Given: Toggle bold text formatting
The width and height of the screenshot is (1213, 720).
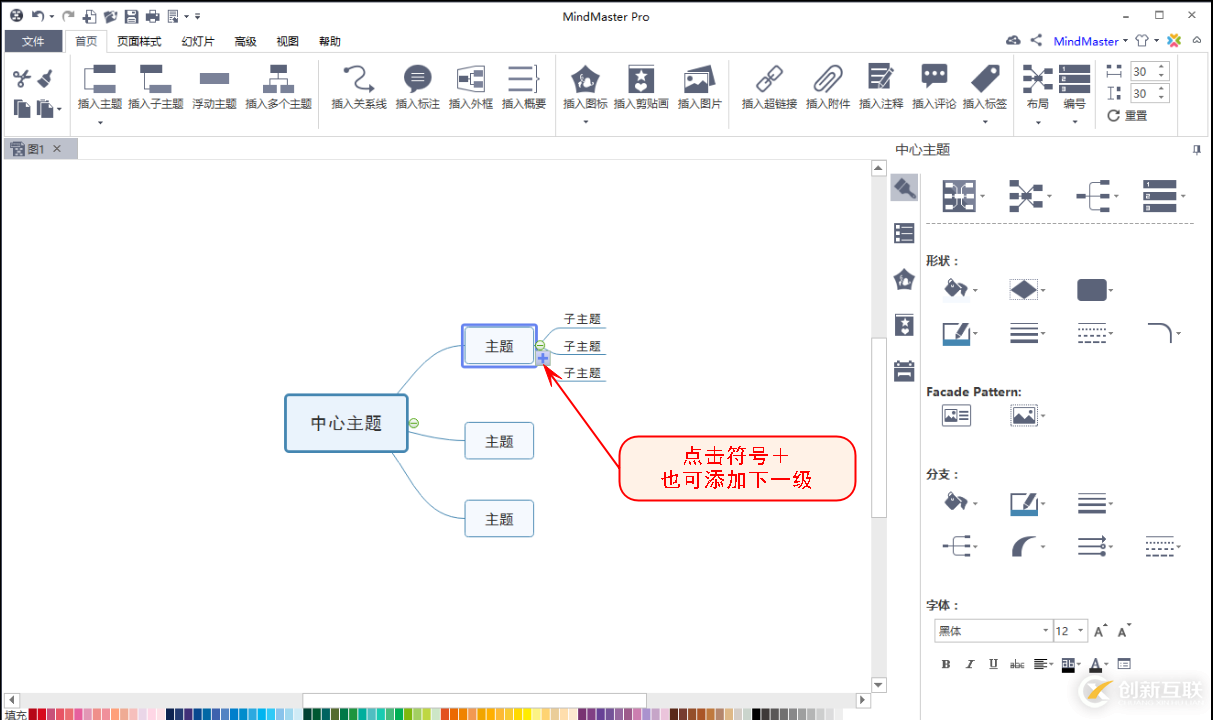Looking at the screenshot, I should pyautogui.click(x=946, y=664).
